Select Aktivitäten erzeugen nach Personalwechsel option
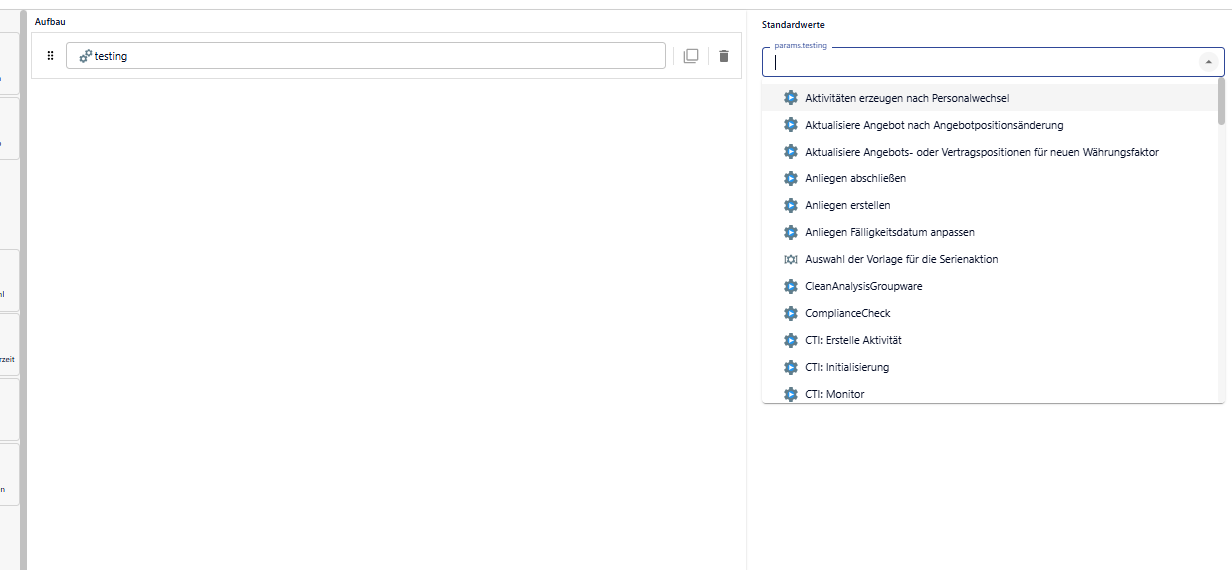The image size is (1232, 570). [906, 98]
